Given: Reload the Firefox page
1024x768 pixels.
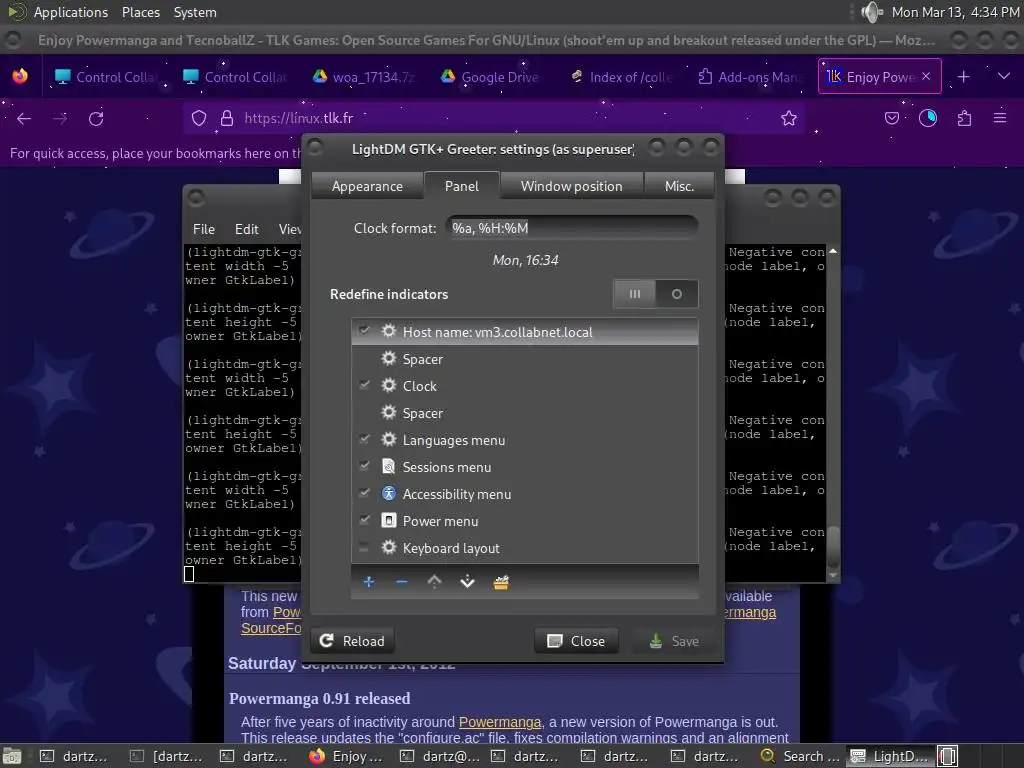Looking at the screenshot, I should tap(96, 118).
